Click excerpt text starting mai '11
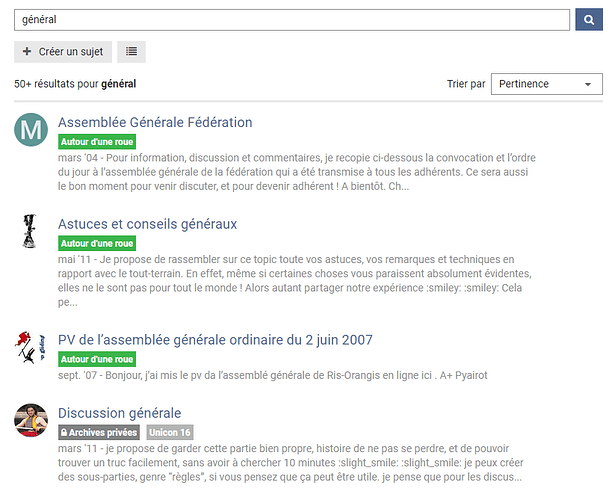 click(295, 281)
